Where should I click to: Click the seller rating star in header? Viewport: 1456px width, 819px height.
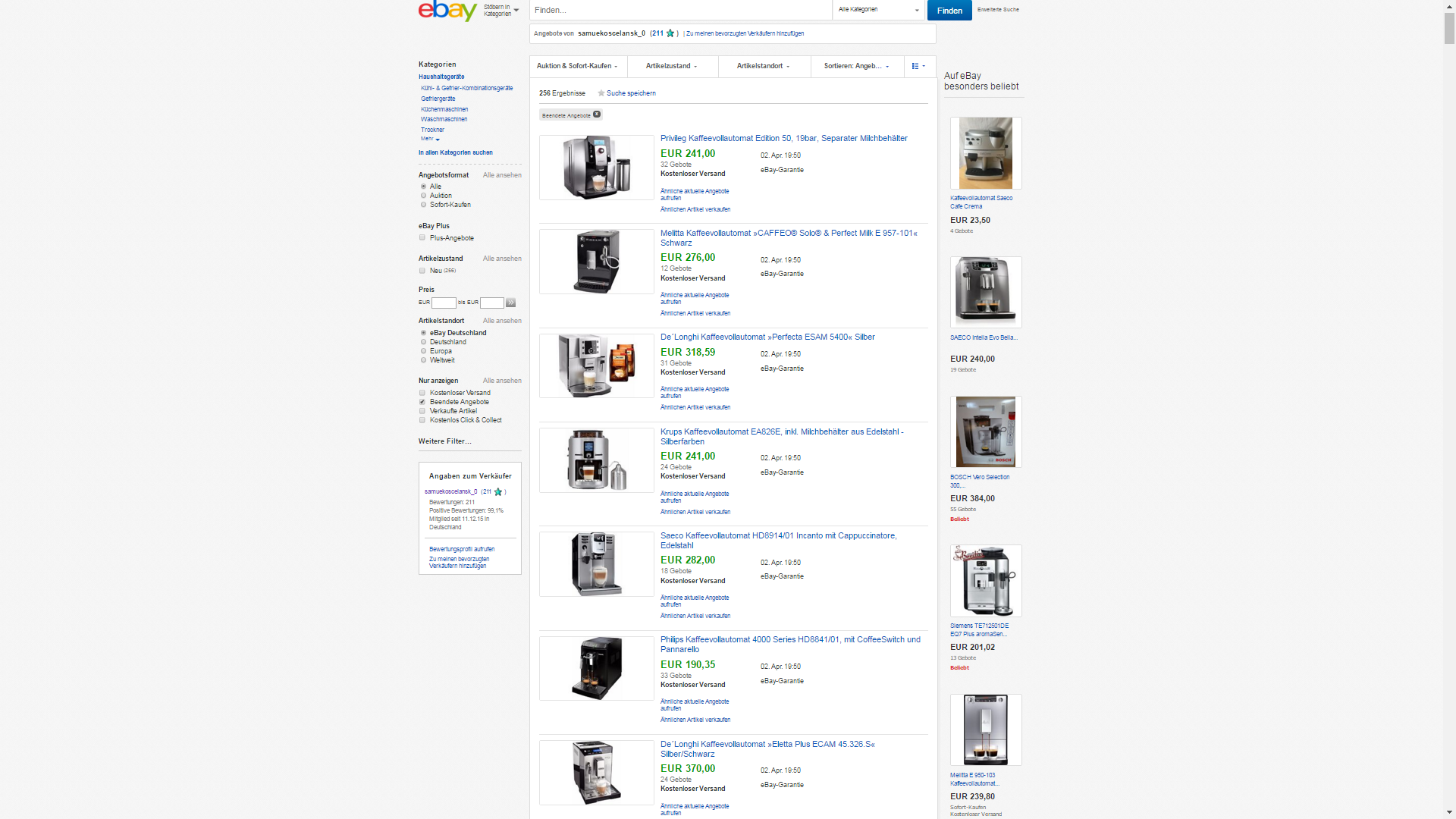click(670, 33)
